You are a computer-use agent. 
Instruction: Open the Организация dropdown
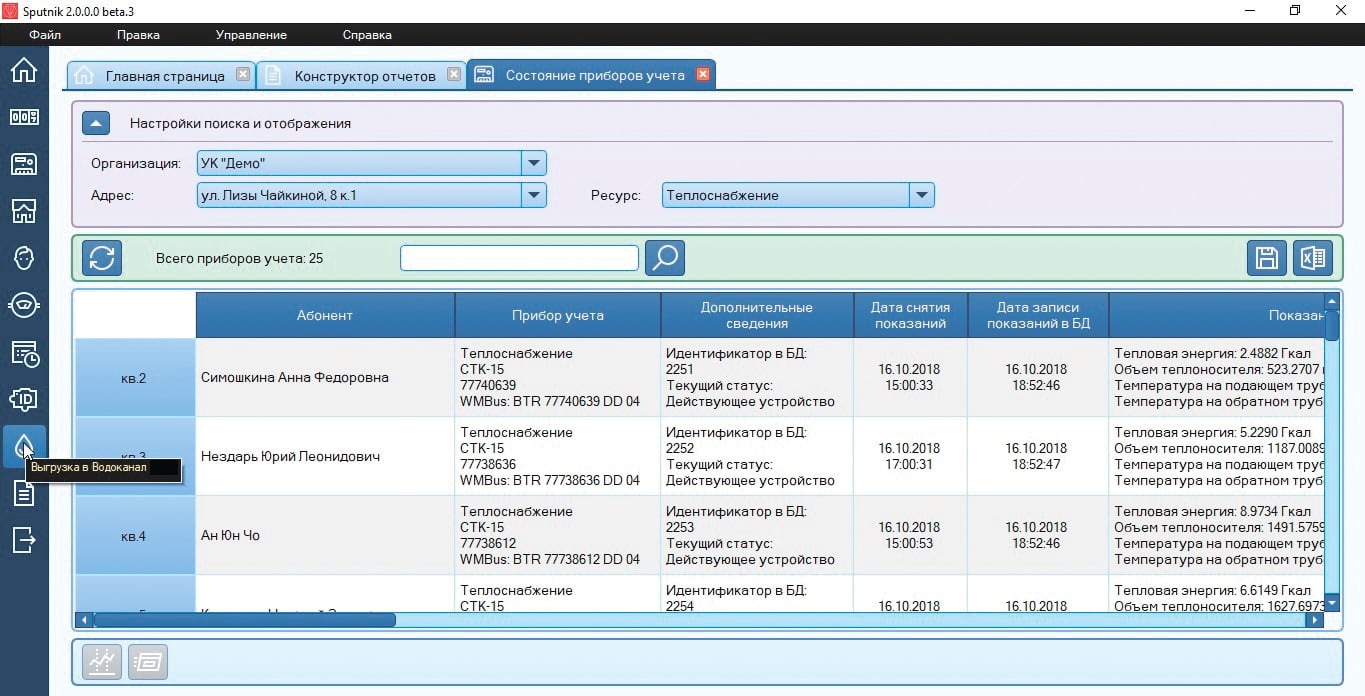[x=534, y=163]
